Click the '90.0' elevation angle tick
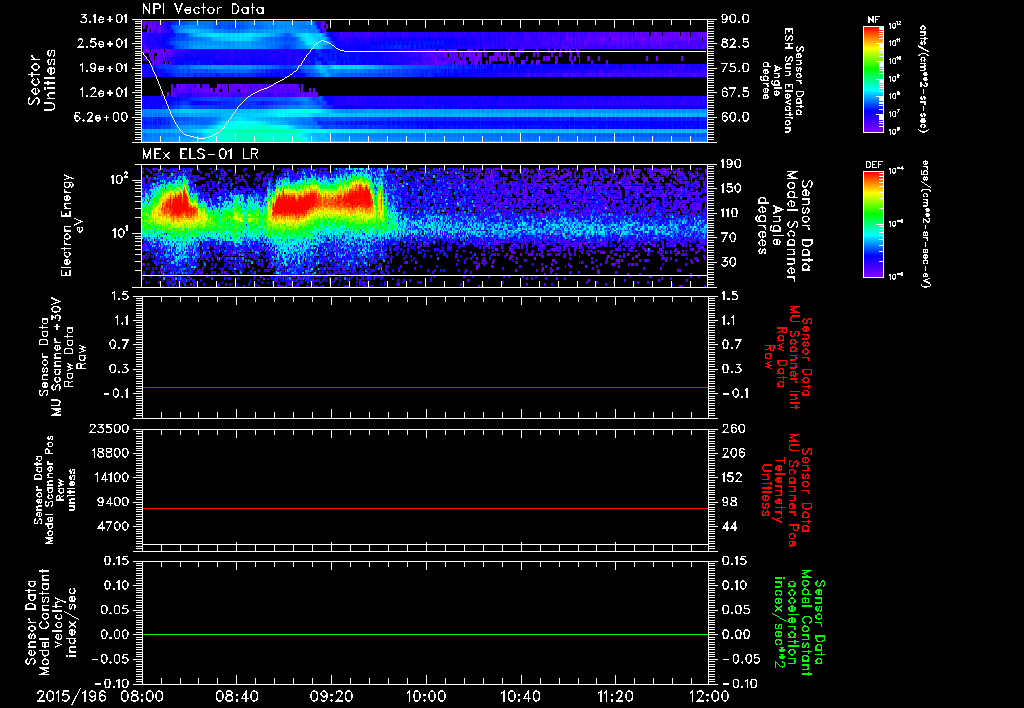The image size is (1024, 708). click(x=735, y=19)
